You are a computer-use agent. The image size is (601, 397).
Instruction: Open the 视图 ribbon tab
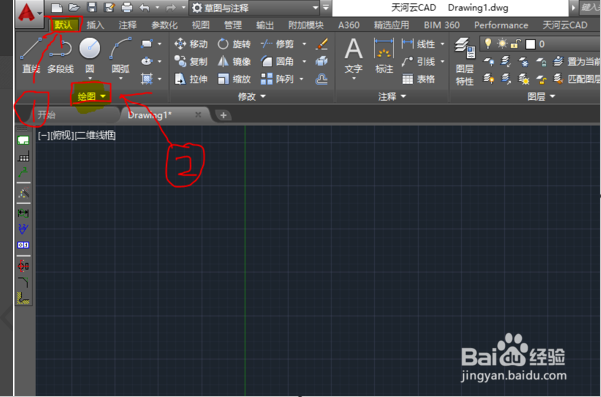201,25
